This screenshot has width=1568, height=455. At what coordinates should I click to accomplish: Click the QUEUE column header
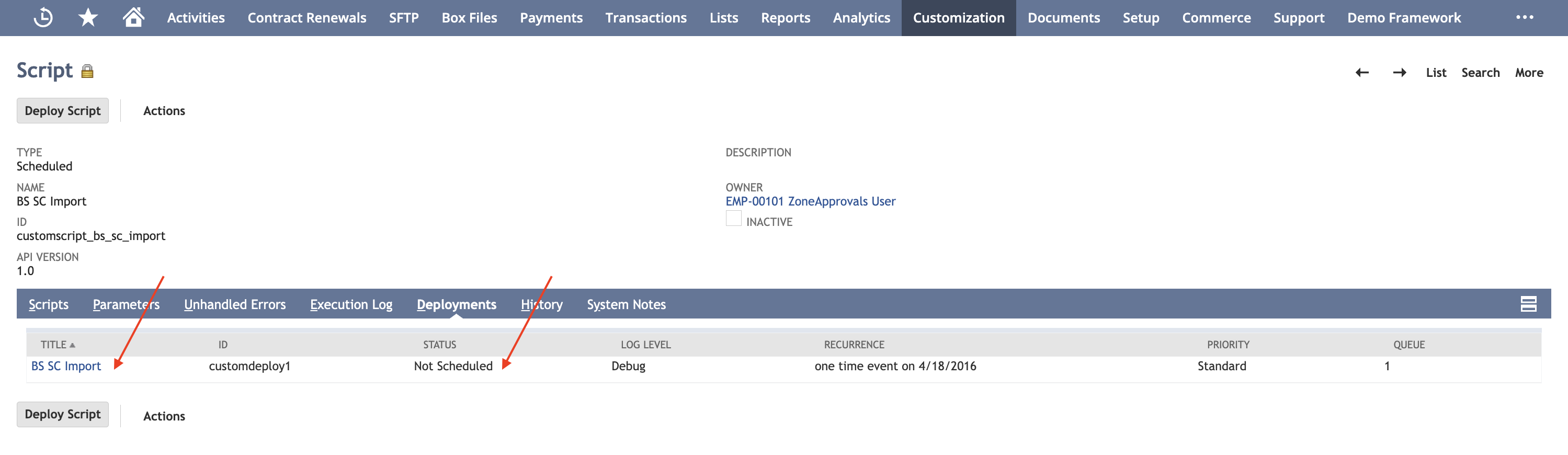pos(1409,345)
